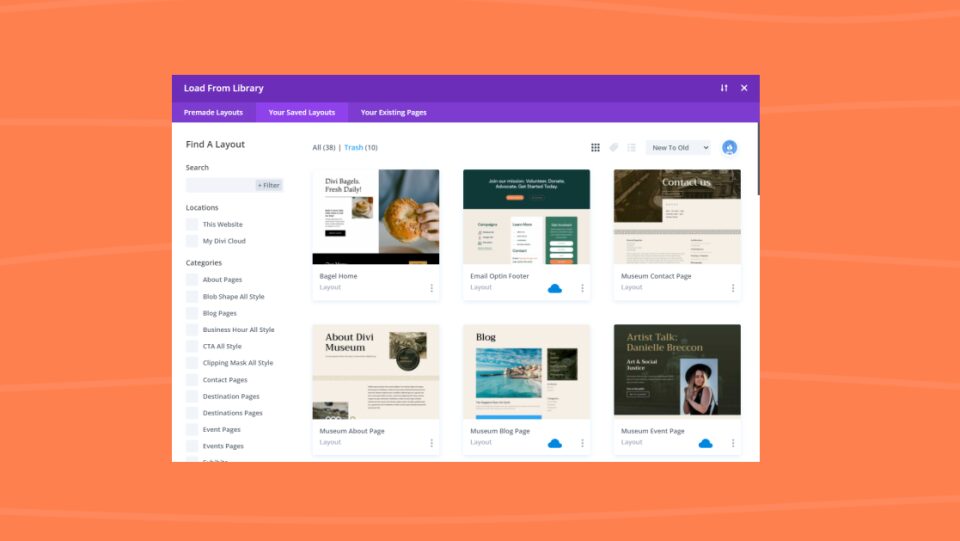The width and height of the screenshot is (960, 541).
Task: Check Contact Pages category
Action: coord(192,380)
